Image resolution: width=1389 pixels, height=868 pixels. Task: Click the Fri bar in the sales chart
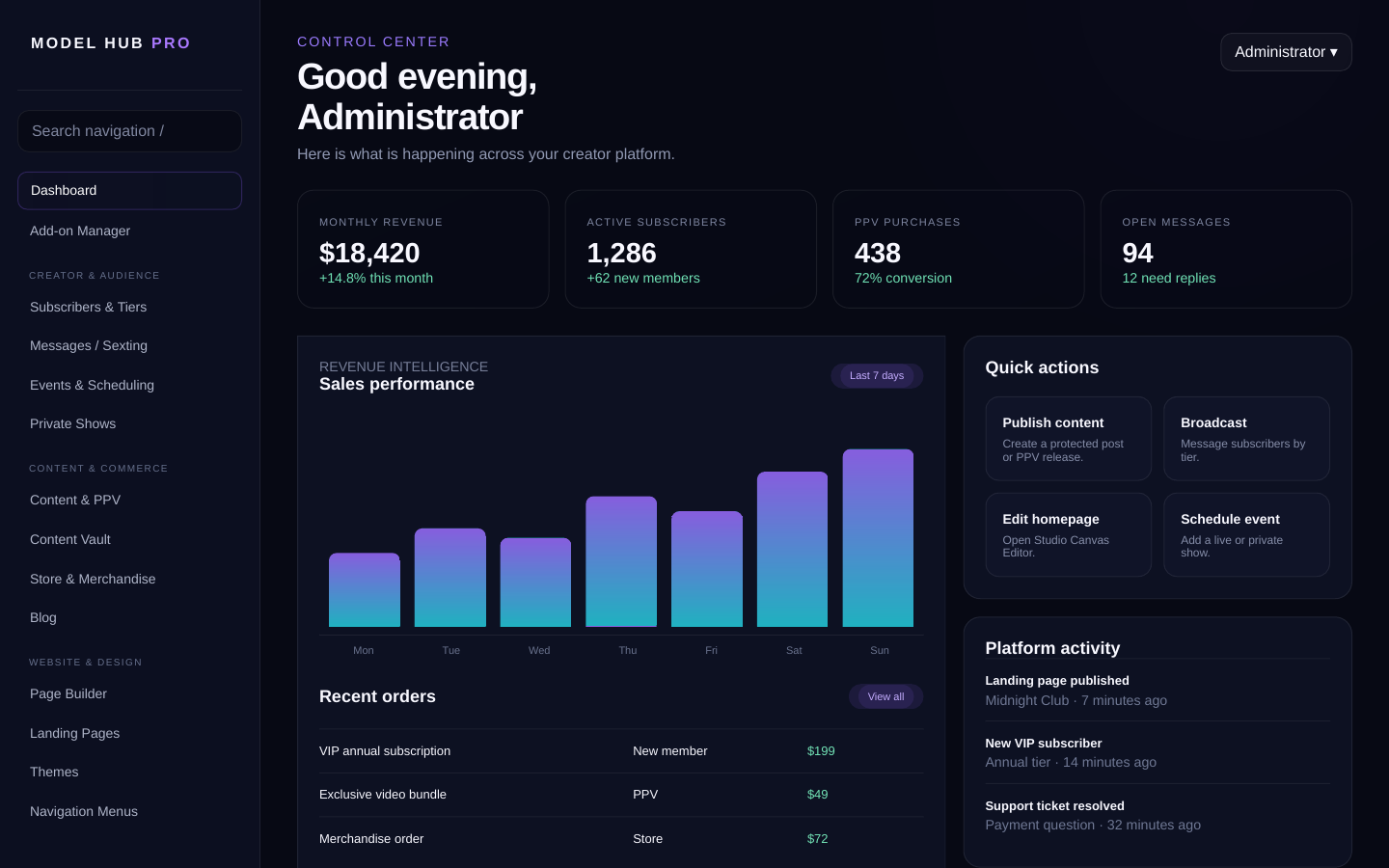click(x=707, y=569)
